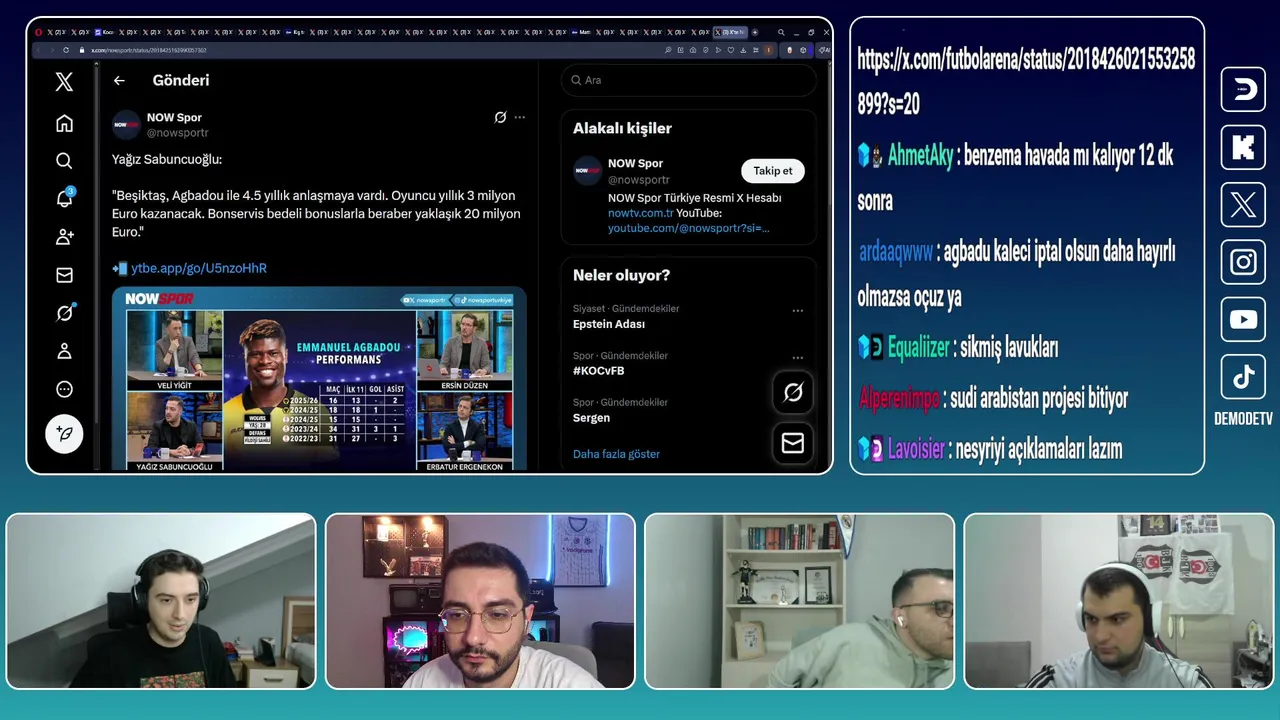Viewport: 1280px width, 720px height.
Task: Open a new browser tab with plus
Action: (755, 32)
